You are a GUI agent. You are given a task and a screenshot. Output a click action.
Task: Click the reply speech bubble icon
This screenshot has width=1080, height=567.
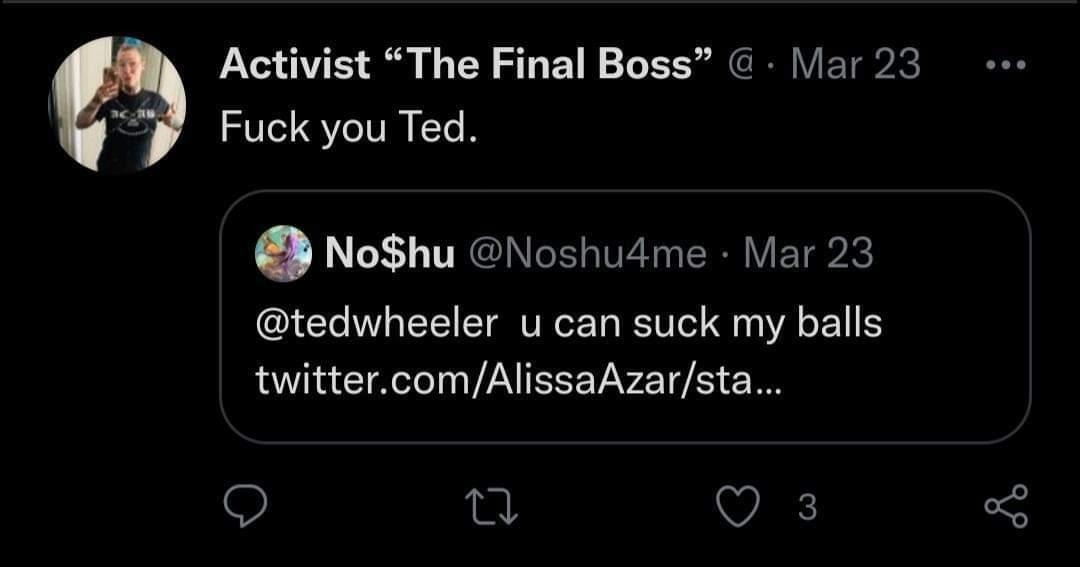[x=243, y=508]
